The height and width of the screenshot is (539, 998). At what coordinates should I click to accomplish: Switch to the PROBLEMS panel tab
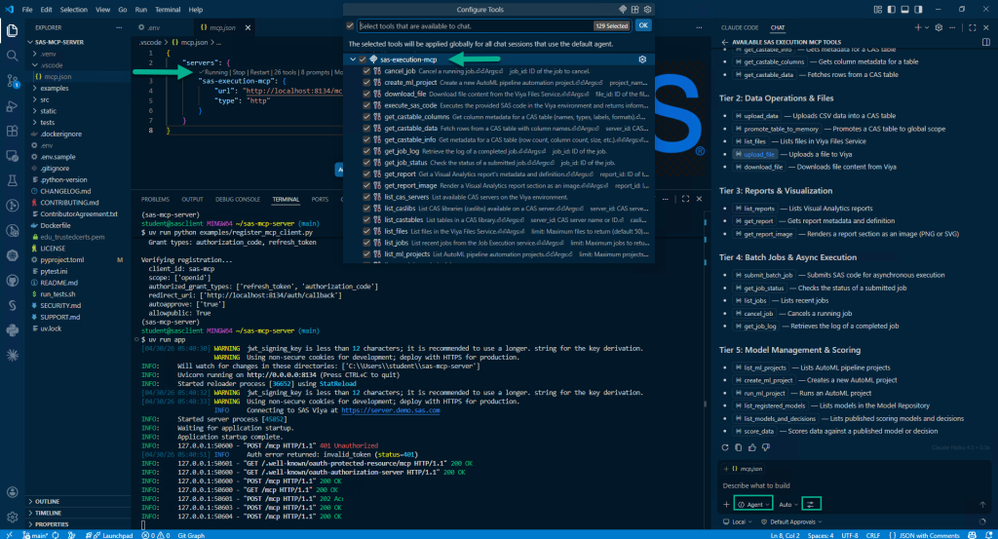[x=155, y=199]
